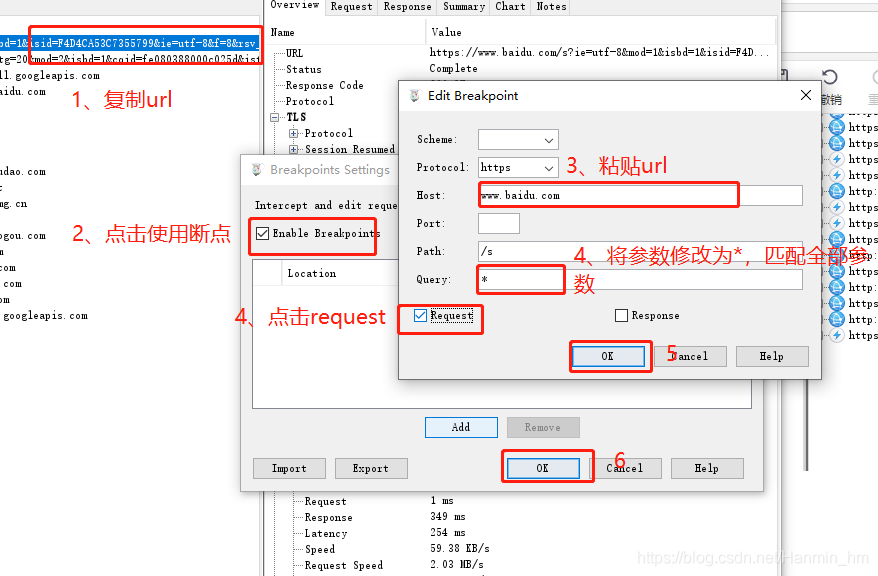
Task: Select the Request Speed row
Action: (344, 565)
